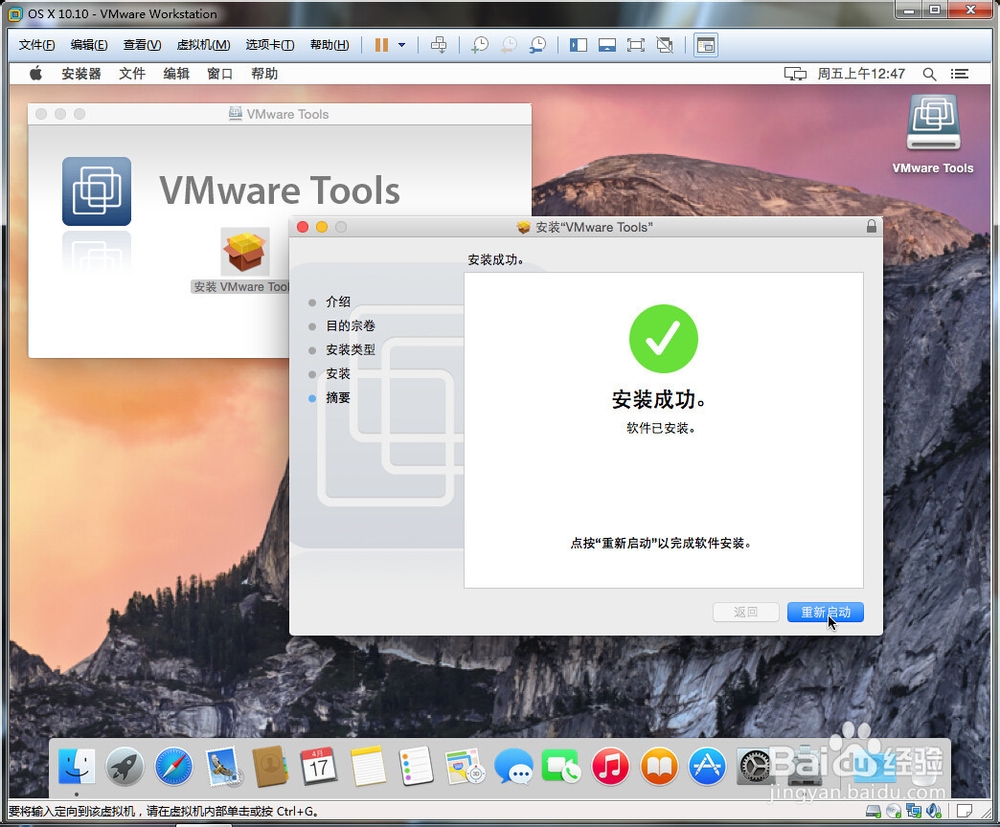Click the message log icon in VMware status bar
This screenshot has width=1000, height=827.
pos(965,811)
